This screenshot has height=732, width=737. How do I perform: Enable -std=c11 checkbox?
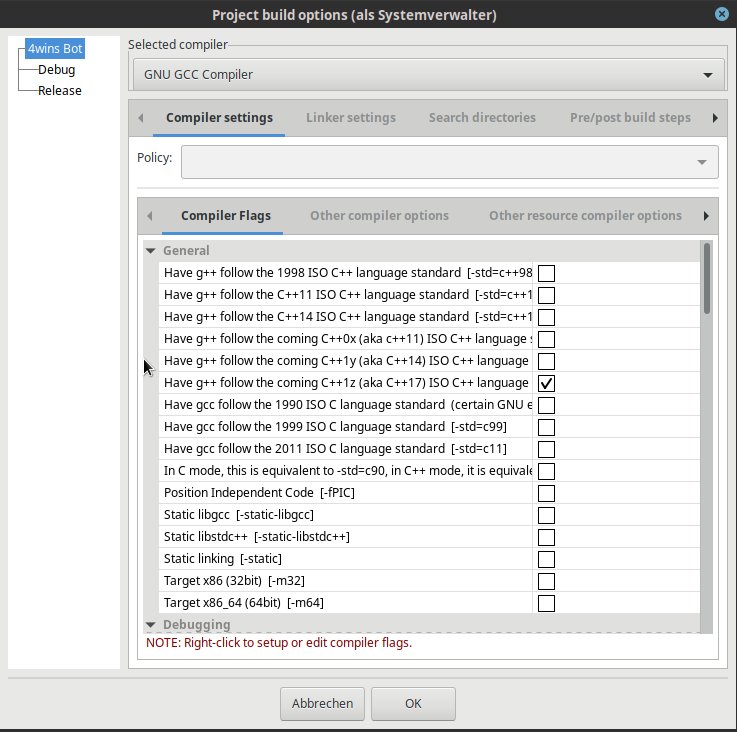click(546, 449)
